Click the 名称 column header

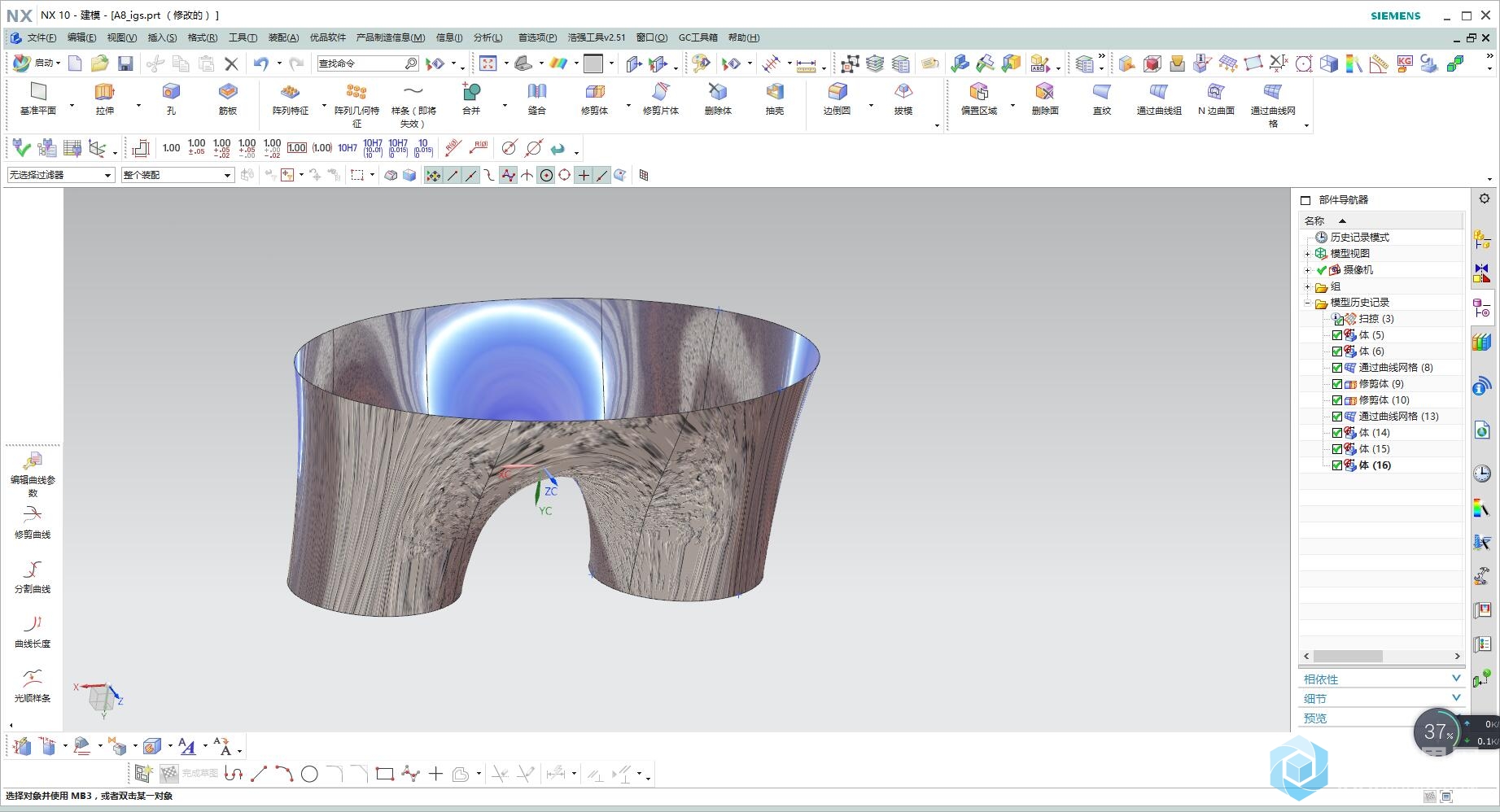(x=1381, y=220)
